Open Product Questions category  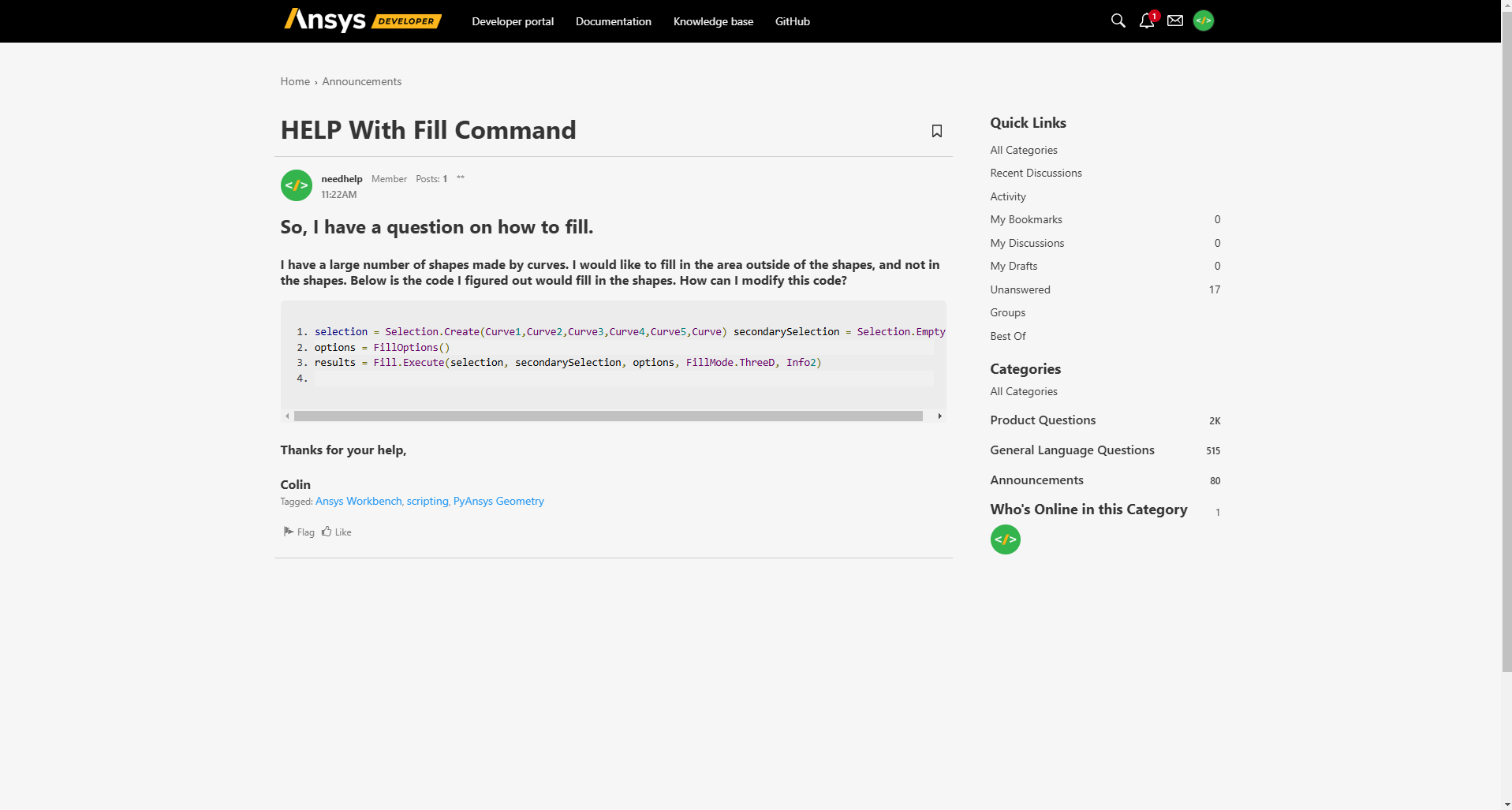[1043, 420]
